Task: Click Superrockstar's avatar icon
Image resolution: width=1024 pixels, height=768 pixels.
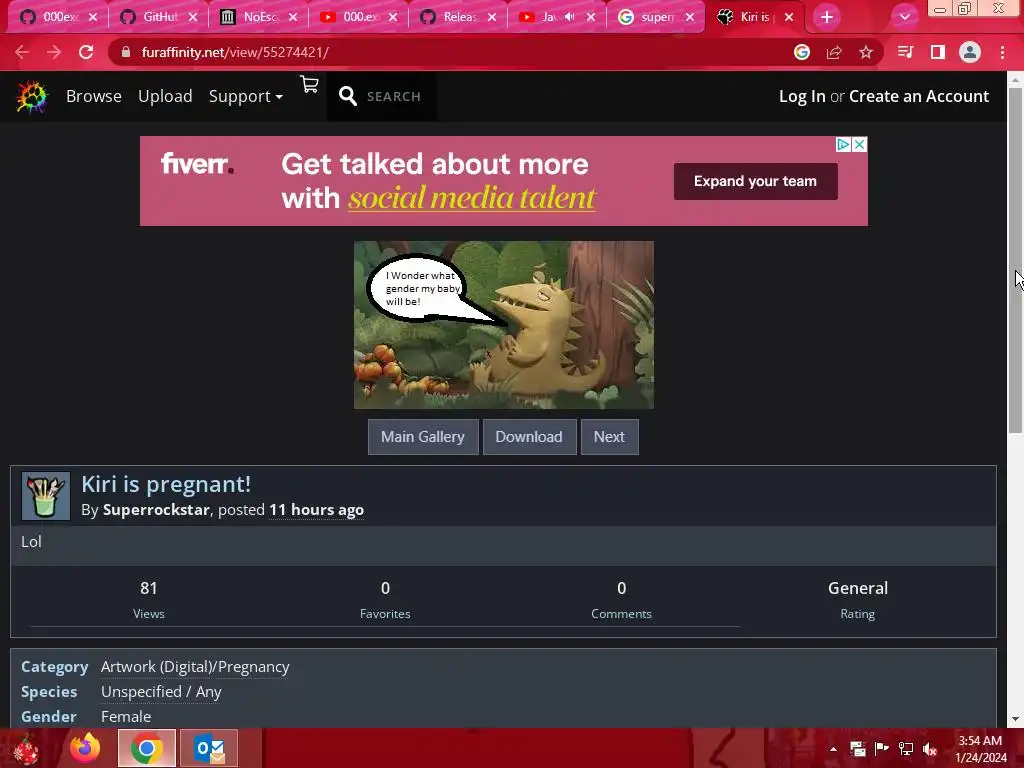Action: [x=46, y=496]
